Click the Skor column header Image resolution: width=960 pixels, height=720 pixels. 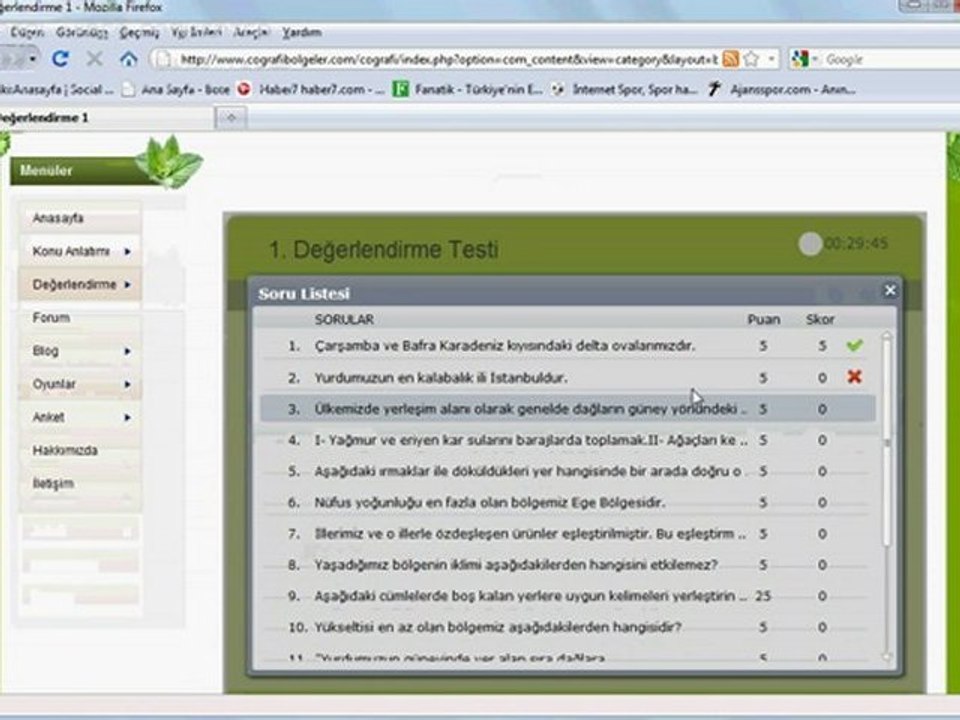click(x=820, y=319)
